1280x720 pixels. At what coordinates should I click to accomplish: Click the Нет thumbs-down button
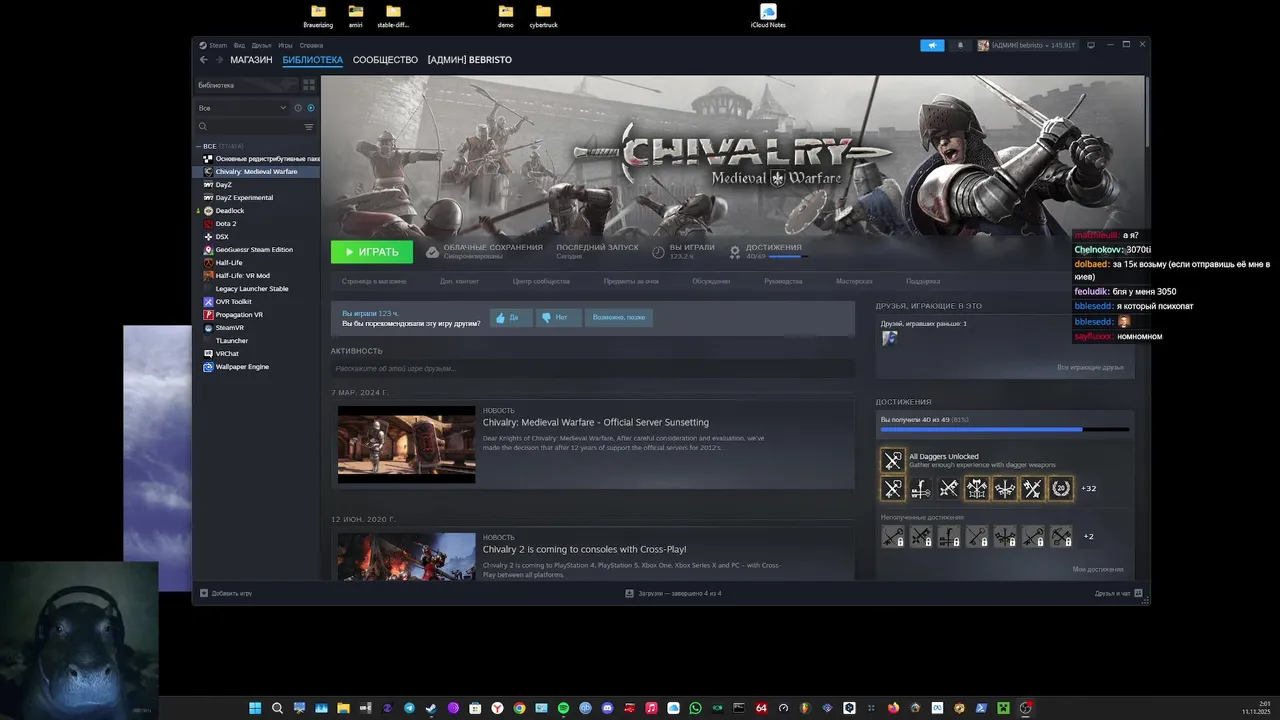coord(558,317)
